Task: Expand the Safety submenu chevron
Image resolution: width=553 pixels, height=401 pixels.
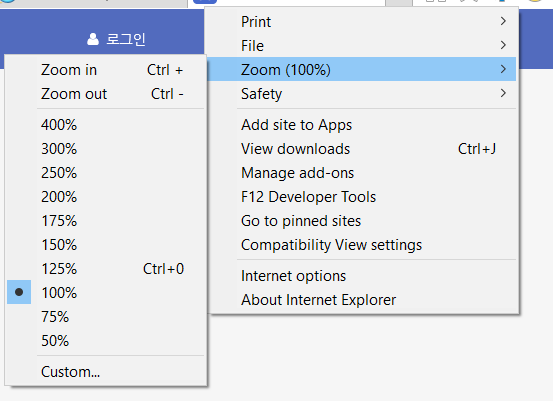Action: (x=503, y=93)
